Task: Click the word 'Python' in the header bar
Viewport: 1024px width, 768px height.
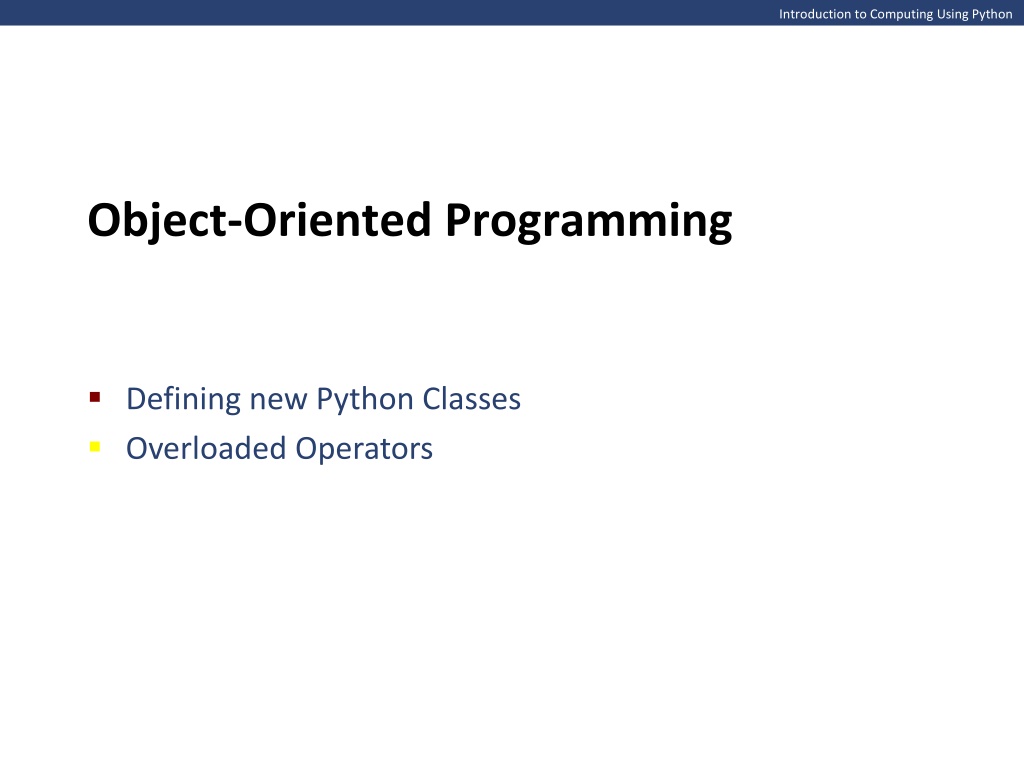Action: [993, 15]
